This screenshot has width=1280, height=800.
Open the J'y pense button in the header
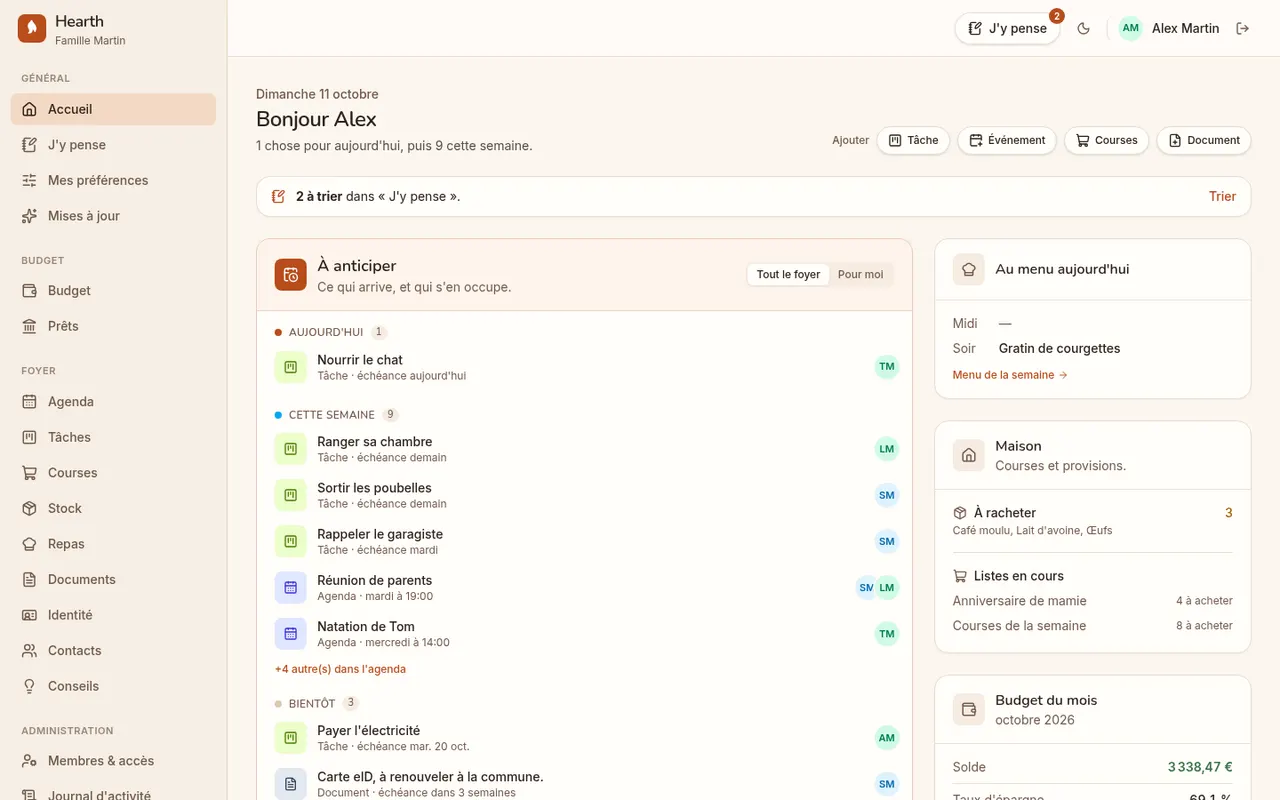[x=1007, y=28]
